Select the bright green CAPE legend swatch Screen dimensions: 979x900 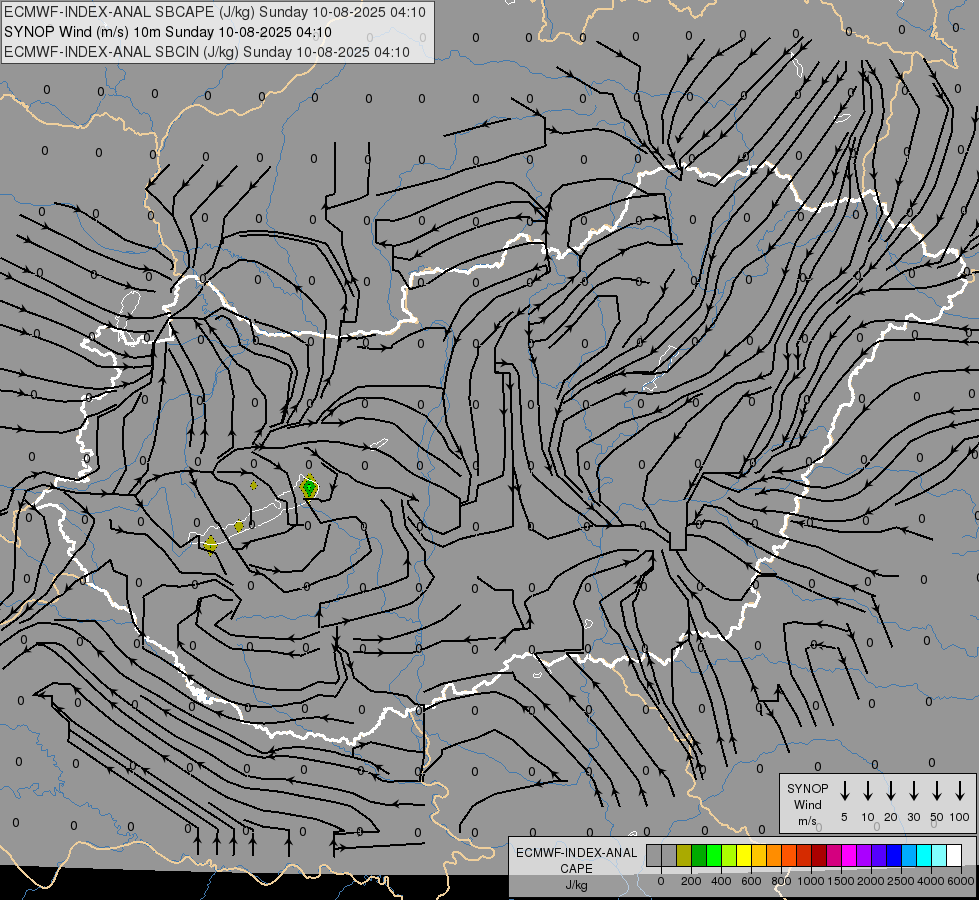[x=714, y=855]
